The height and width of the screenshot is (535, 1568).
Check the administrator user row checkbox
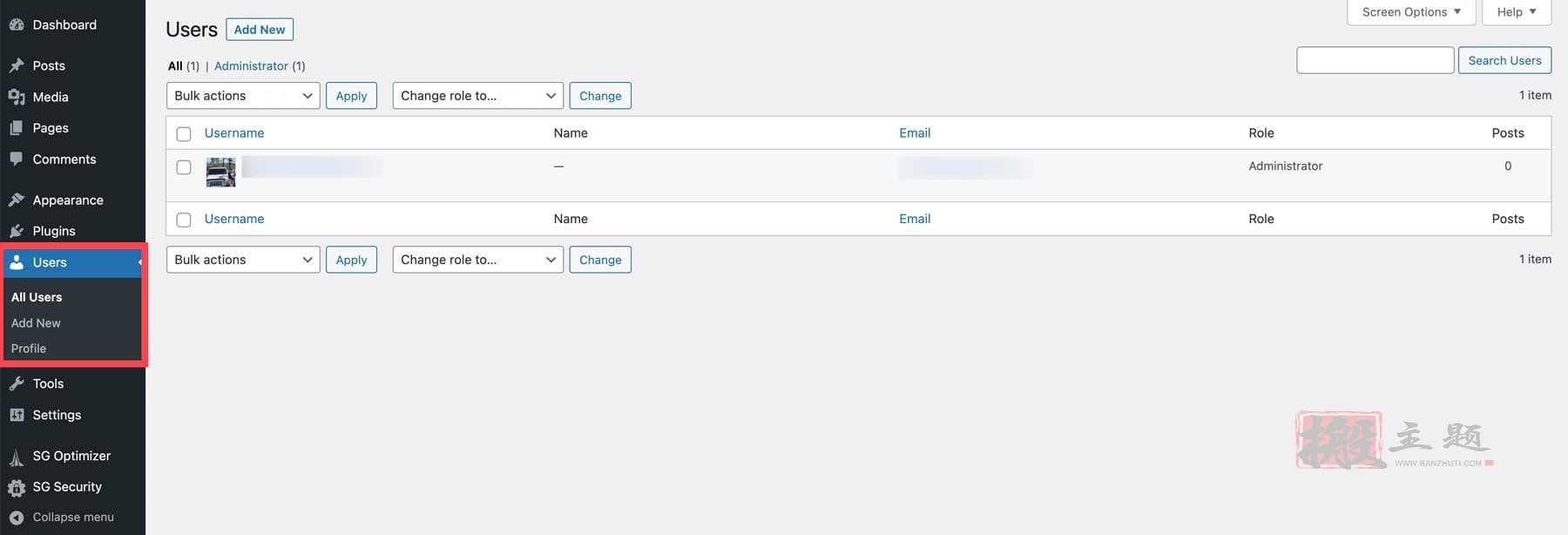[184, 167]
